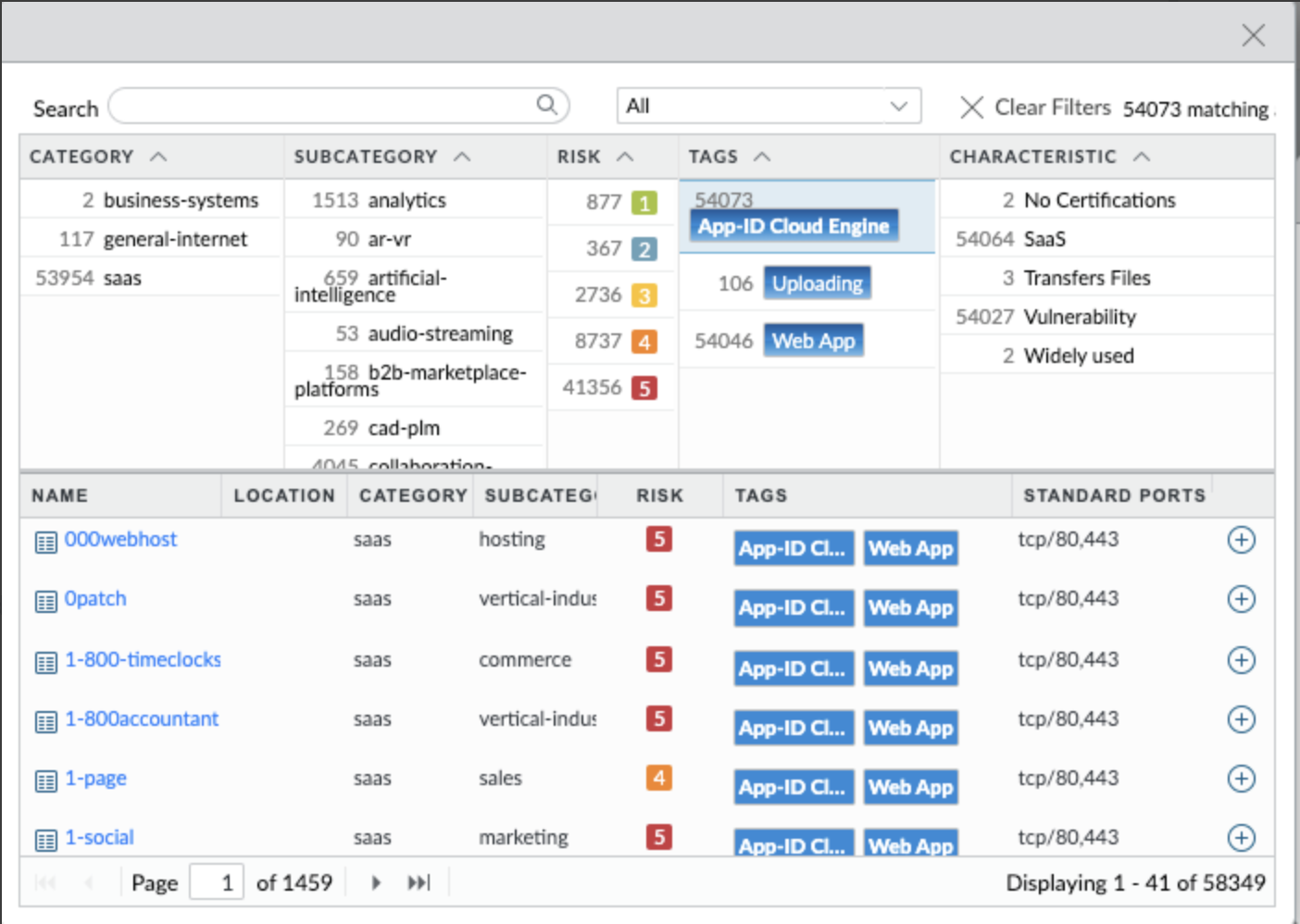
Task: Click the app icon beside 1-800accountant
Action: [45, 722]
